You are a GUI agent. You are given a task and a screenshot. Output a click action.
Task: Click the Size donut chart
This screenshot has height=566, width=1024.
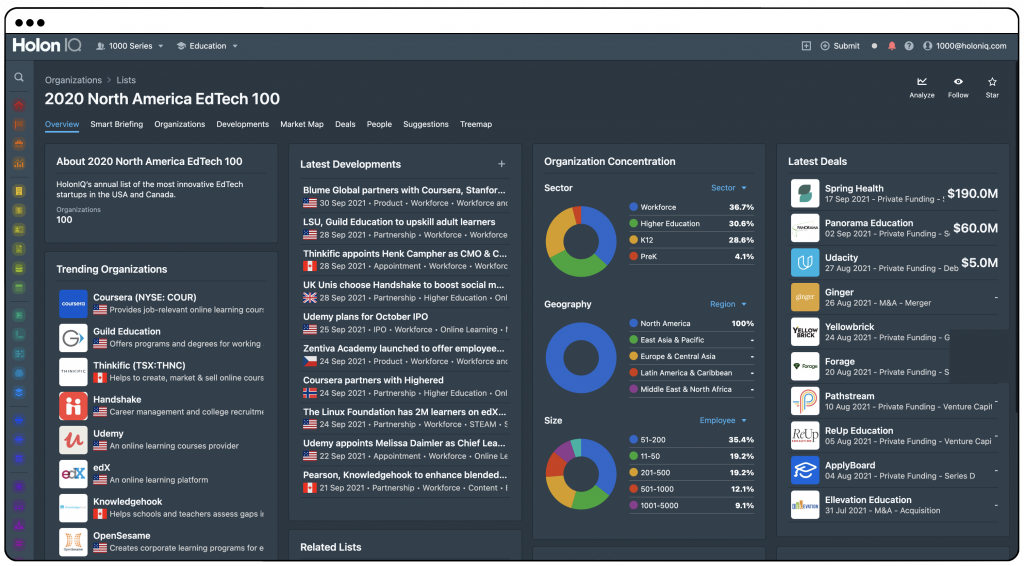(x=581, y=474)
